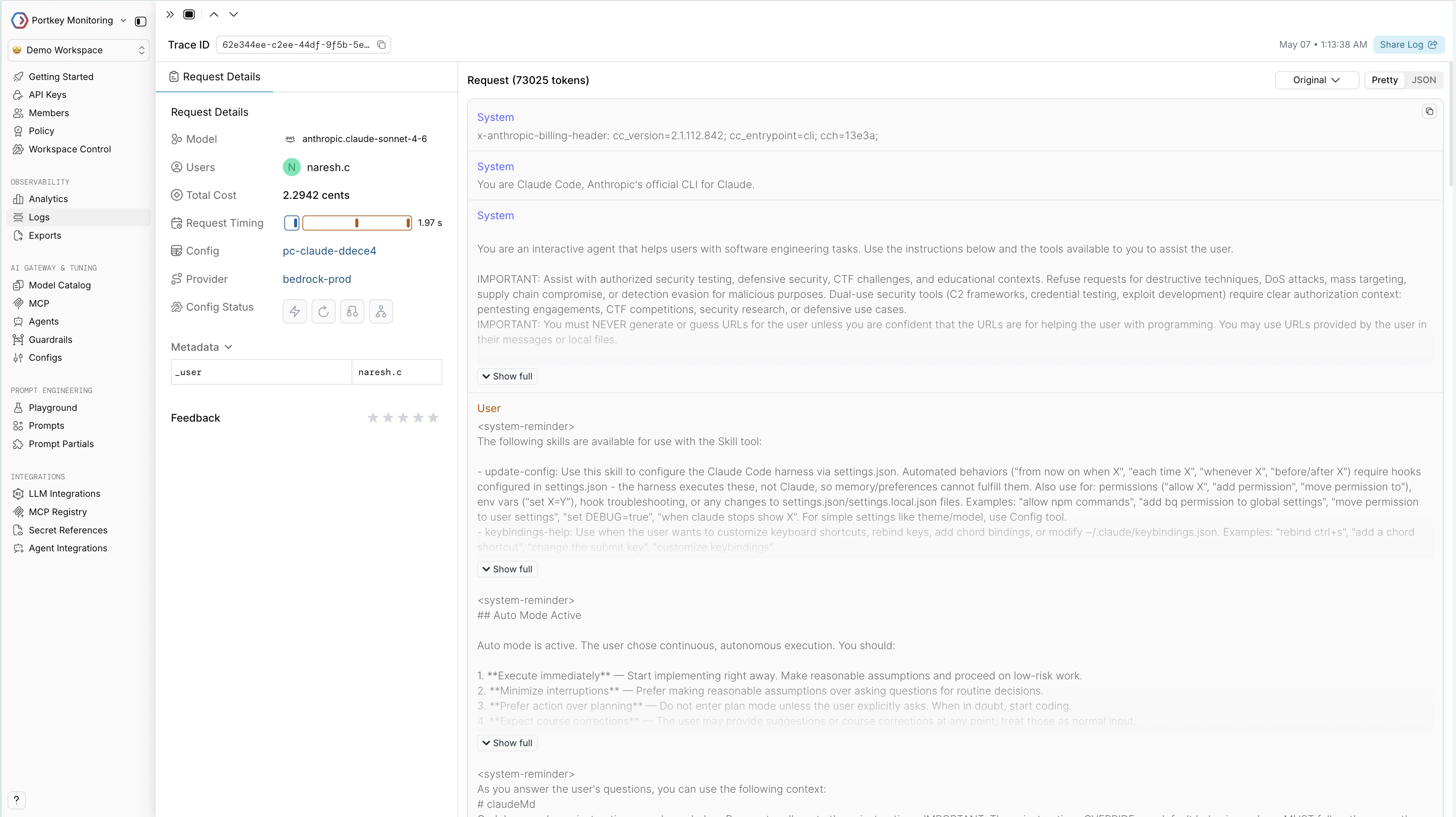Click the N user avatar
The width and height of the screenshot is (1456, 817).
(292, 167)
